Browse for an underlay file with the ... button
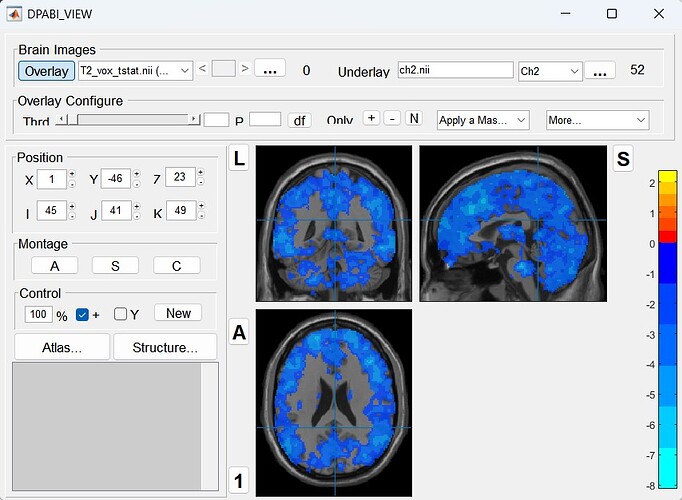Image resolution: width=682 pixels, height=500 pixels. pos(600,71)
